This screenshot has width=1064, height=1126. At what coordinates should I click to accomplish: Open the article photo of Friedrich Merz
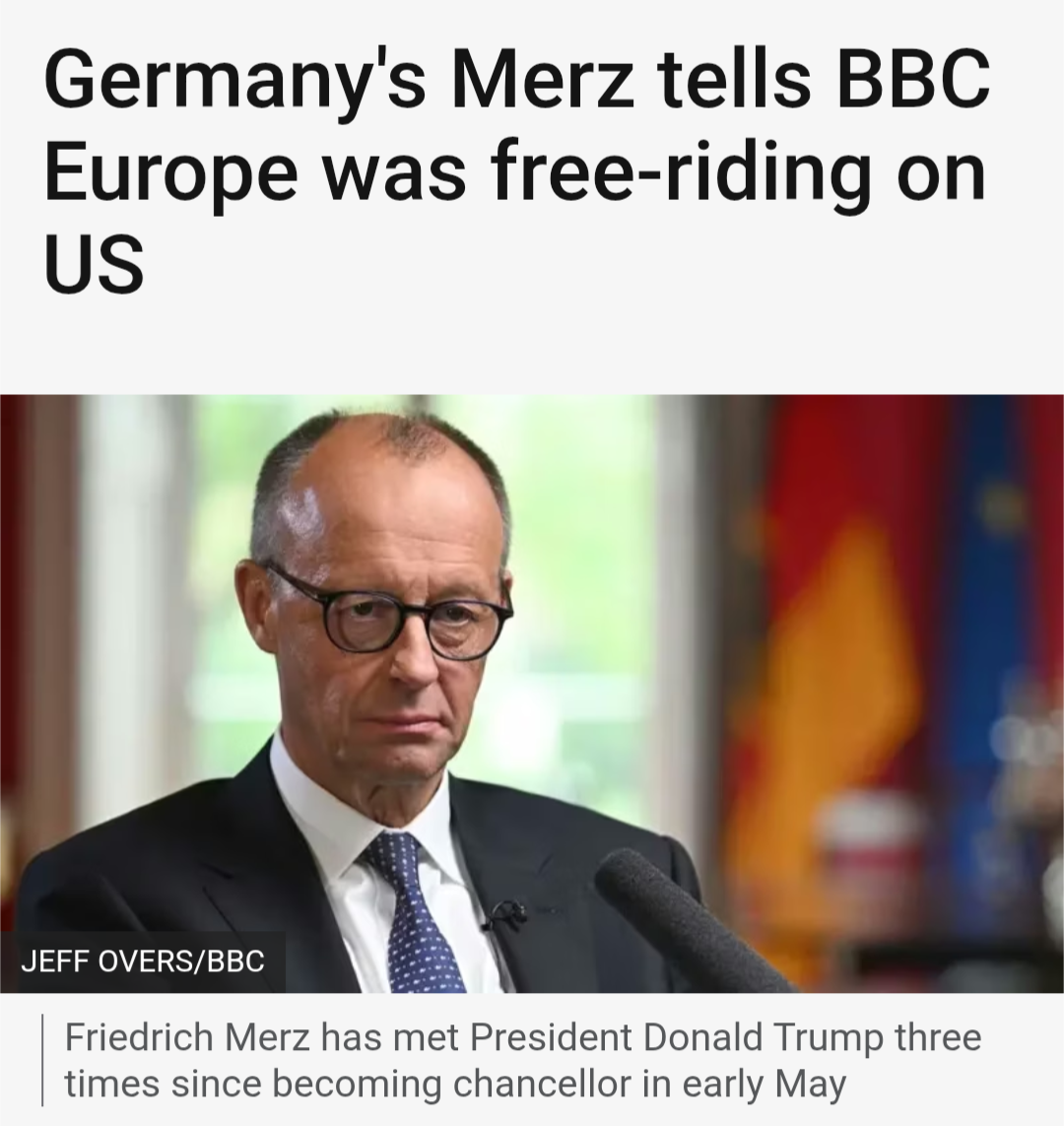click(532, 694)
